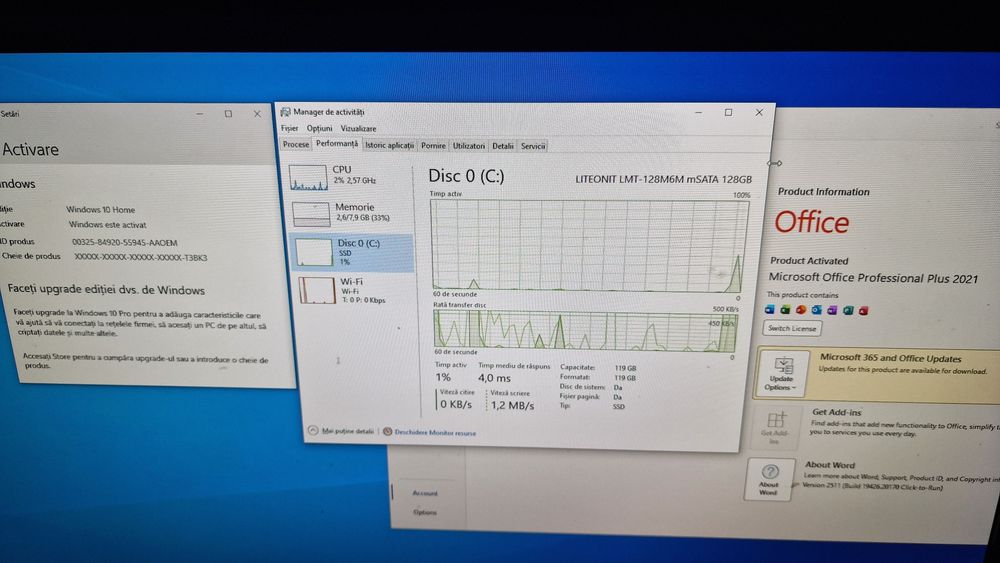Click the Microsoft 365 and Office Updates heading
The image size is (1000, 563).
click(x=890, y=358)
